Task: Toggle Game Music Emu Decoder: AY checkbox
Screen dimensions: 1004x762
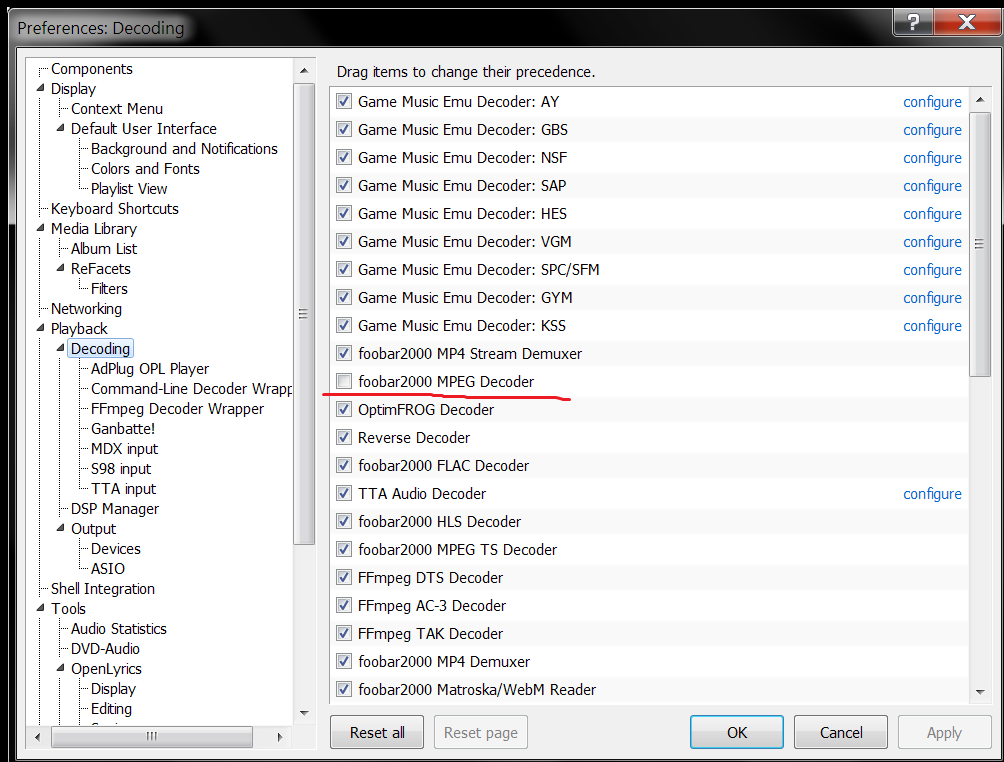Action: point(344,101)
